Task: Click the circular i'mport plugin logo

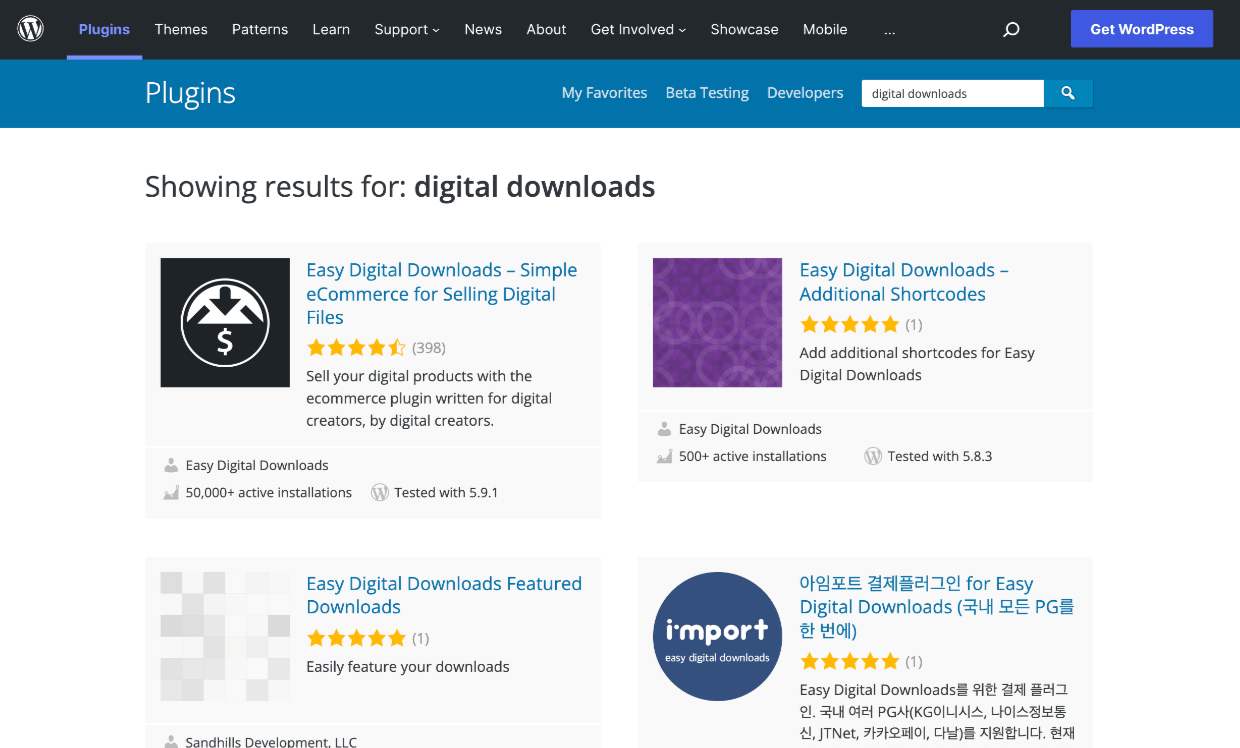Action: [717, 636]
